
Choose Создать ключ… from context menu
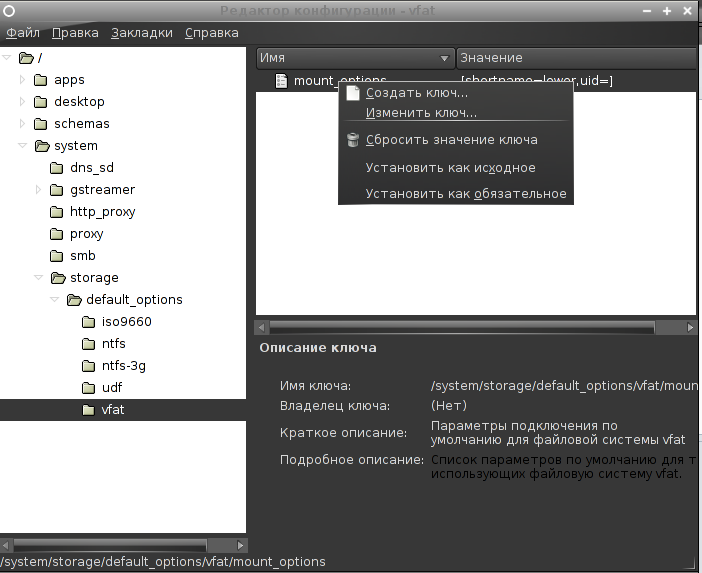coord(456,93)
